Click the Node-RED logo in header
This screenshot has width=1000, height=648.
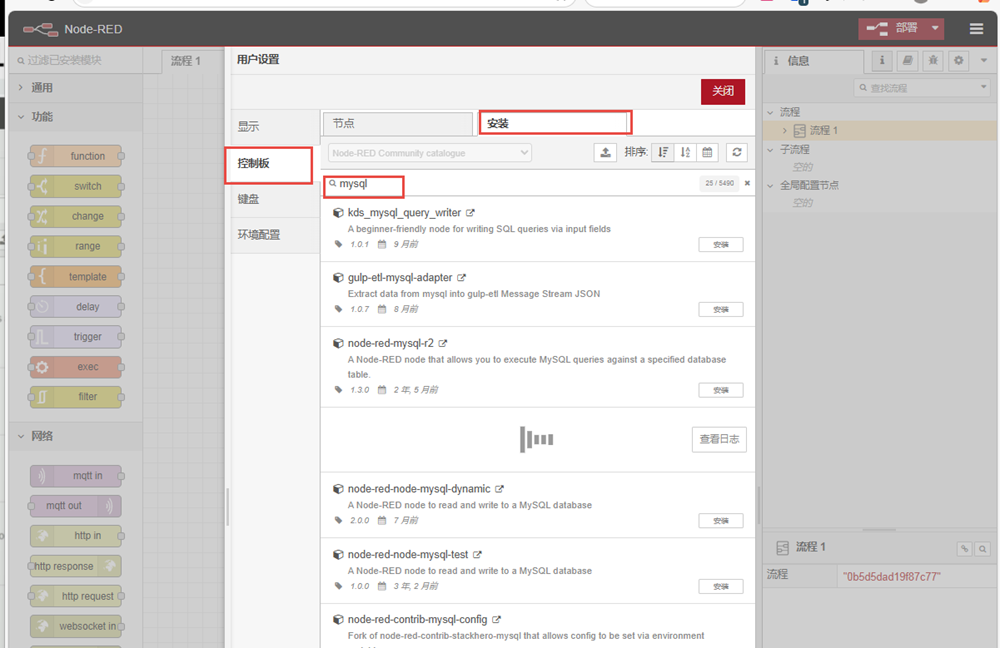coord(41,29)
